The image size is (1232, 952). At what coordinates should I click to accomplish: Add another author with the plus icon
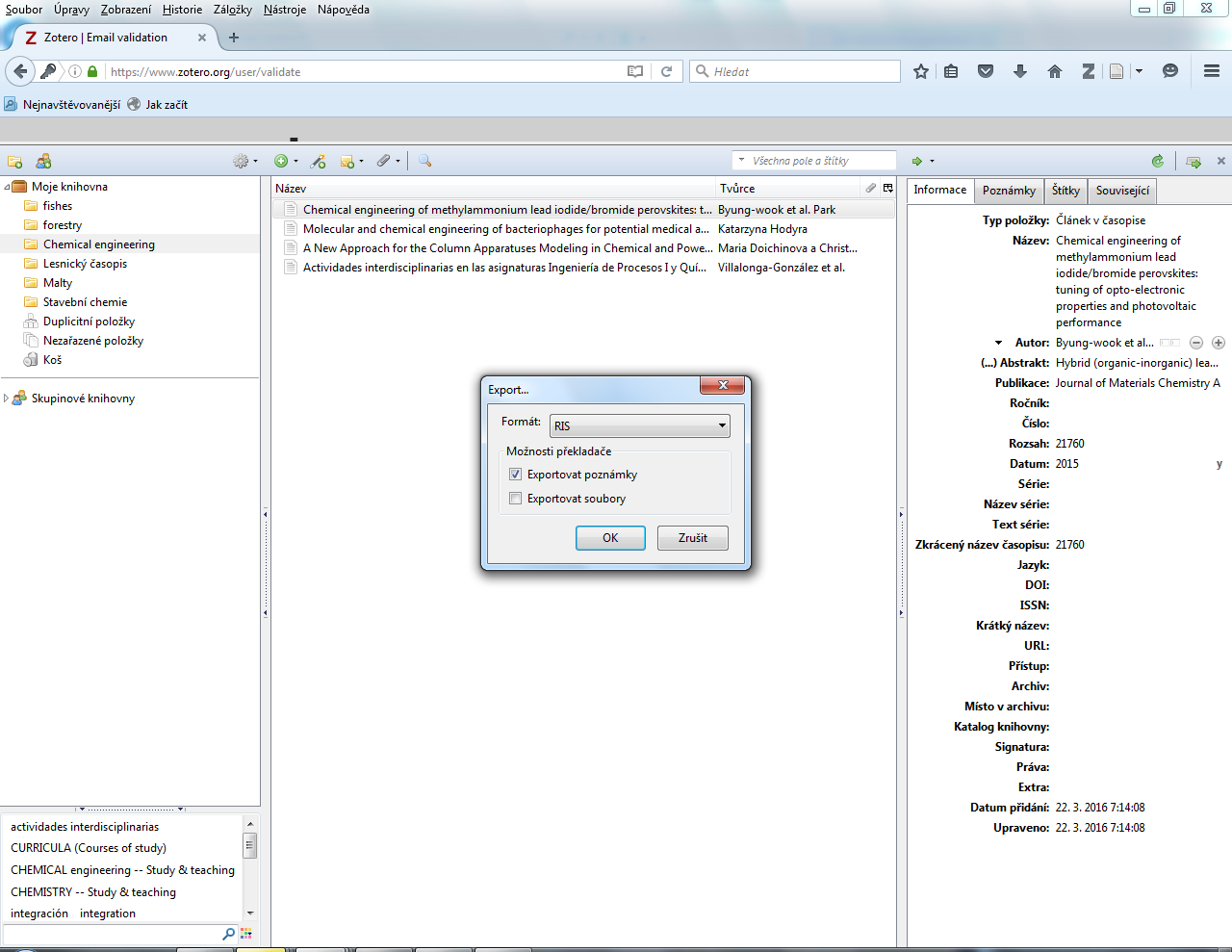[1219, 343]
